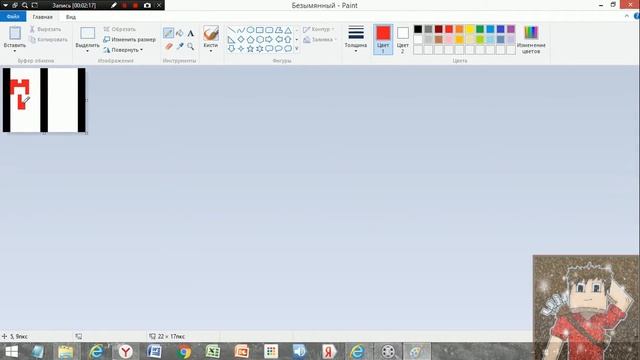
Task: Open the Вставить paste dropdown arrow
Action: click(15, 51)
